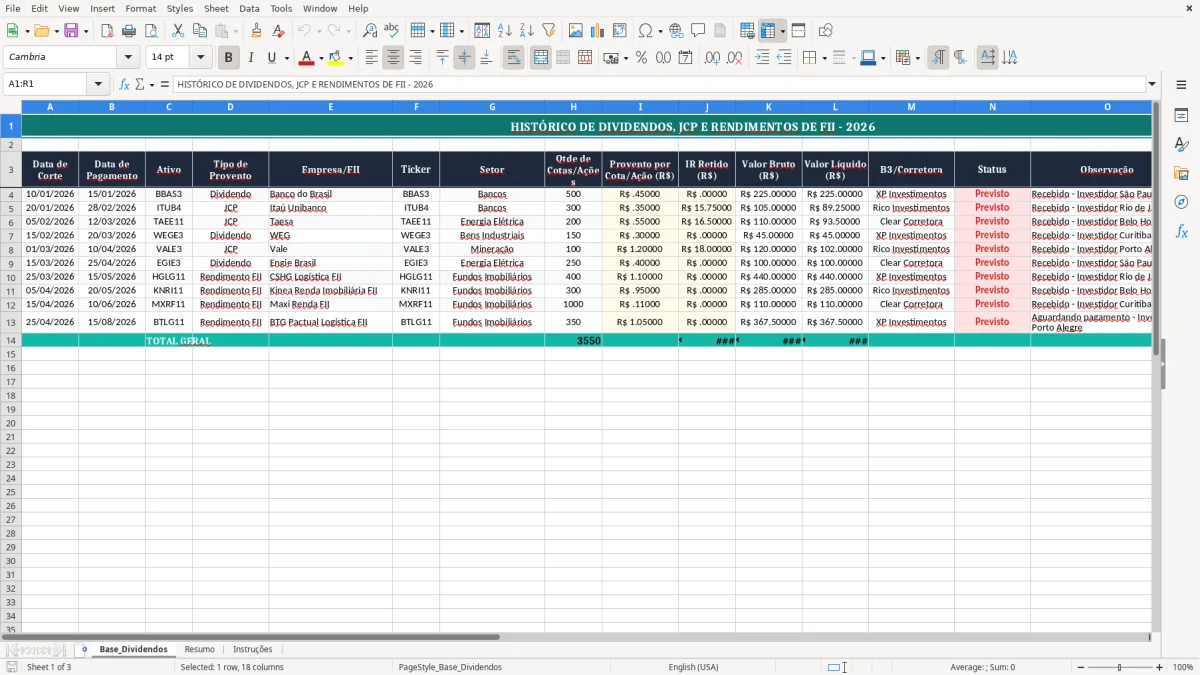Print the spreadsheet with the Print icon
This screenshot has width=1200, height=675.
coord(129,31)
